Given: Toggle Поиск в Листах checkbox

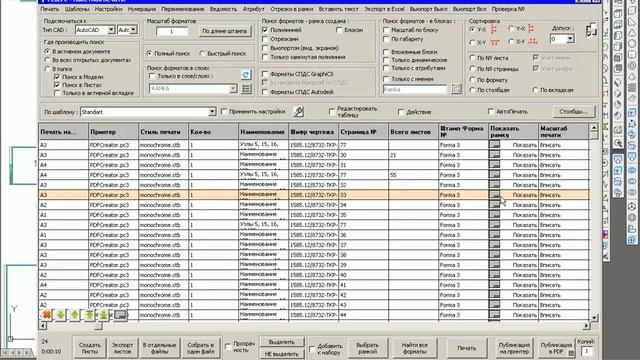Looking at the screenshot, I should click(57, 85).
